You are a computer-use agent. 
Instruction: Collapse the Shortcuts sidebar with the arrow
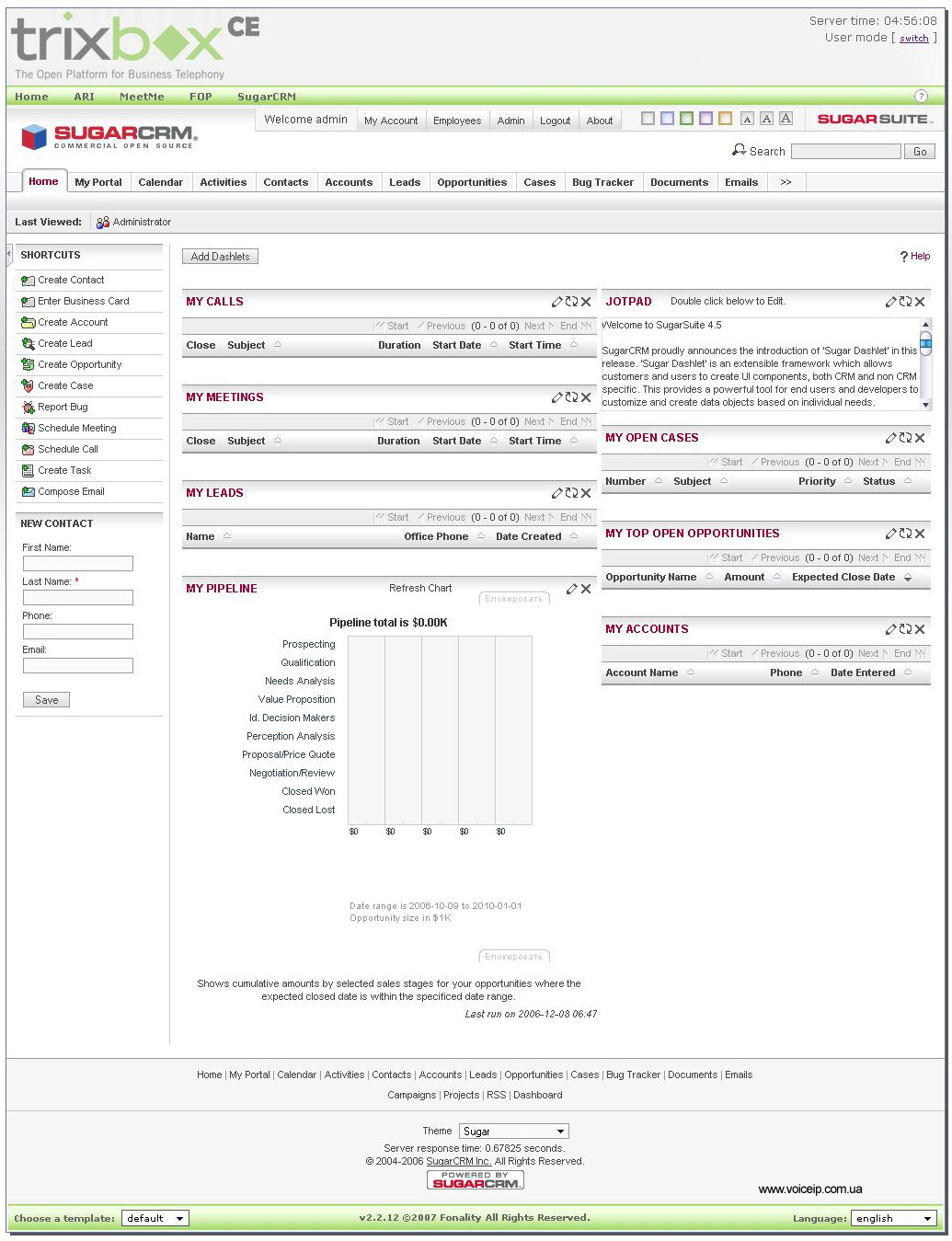click(8, 253)
